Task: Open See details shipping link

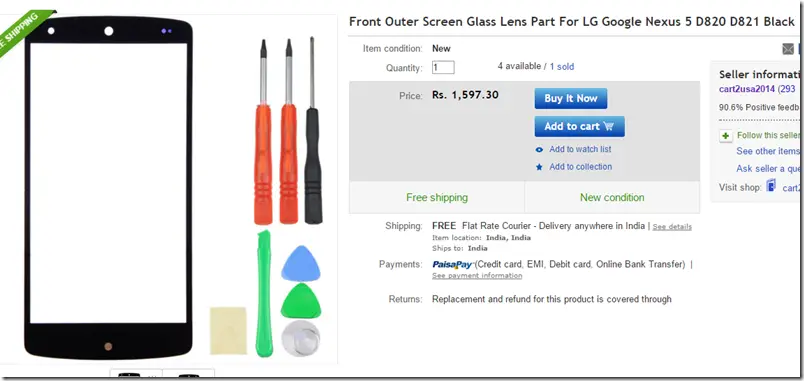Action: point(672,227)
